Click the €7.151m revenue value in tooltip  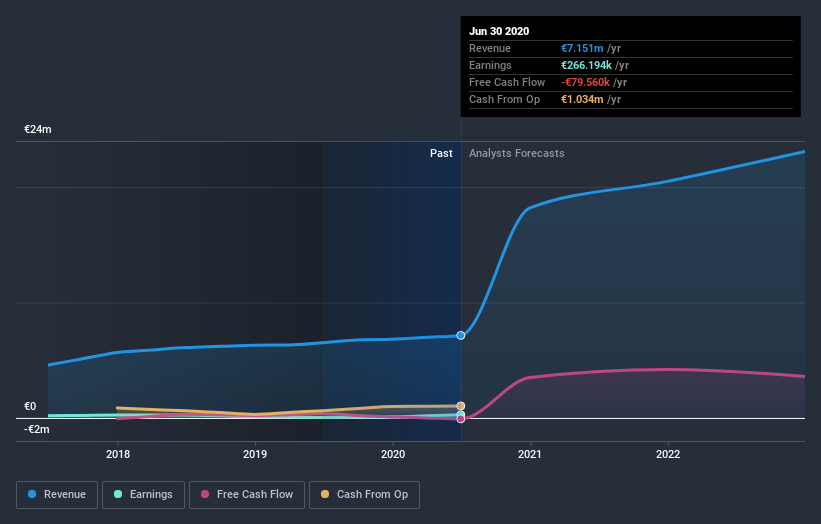582,48
